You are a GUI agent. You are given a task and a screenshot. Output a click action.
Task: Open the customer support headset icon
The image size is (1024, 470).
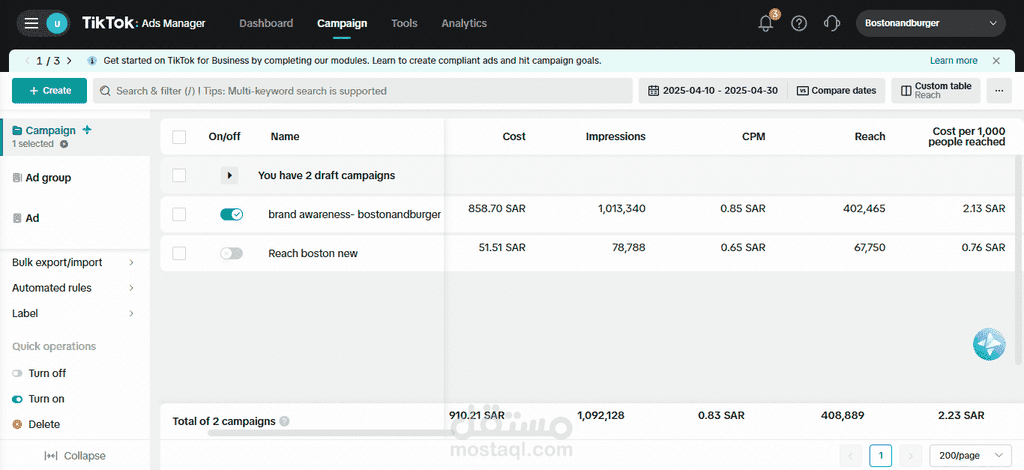click(831, 24)
